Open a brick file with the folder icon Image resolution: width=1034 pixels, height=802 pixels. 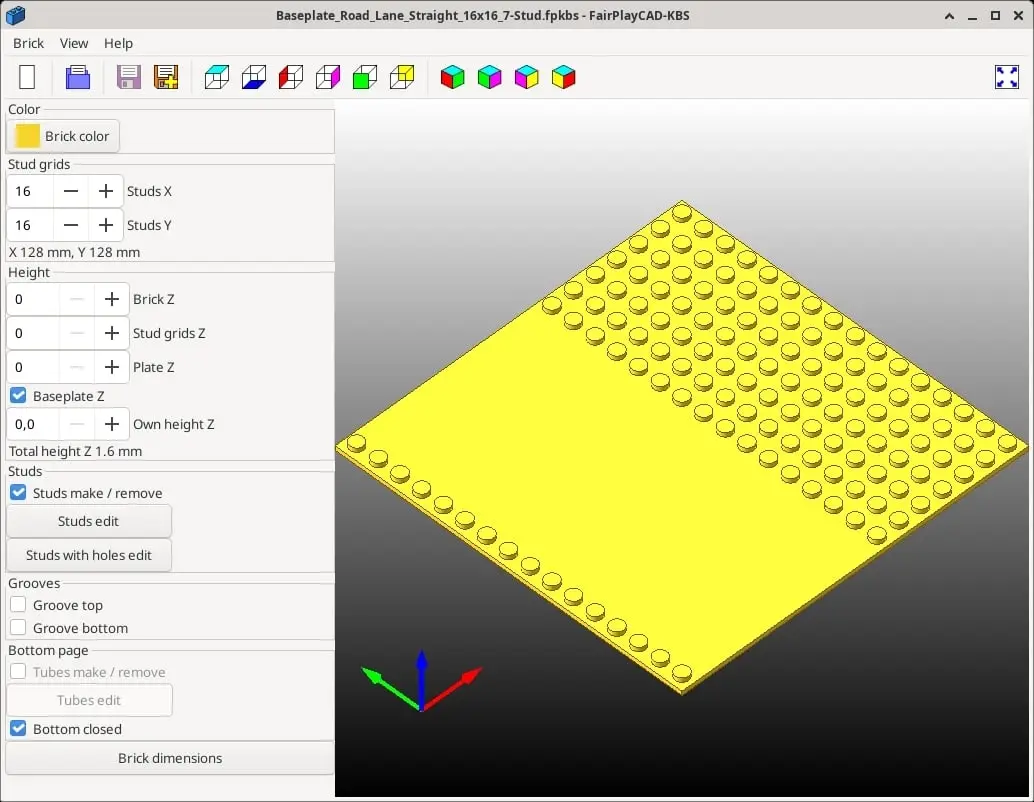pos(78,77)
